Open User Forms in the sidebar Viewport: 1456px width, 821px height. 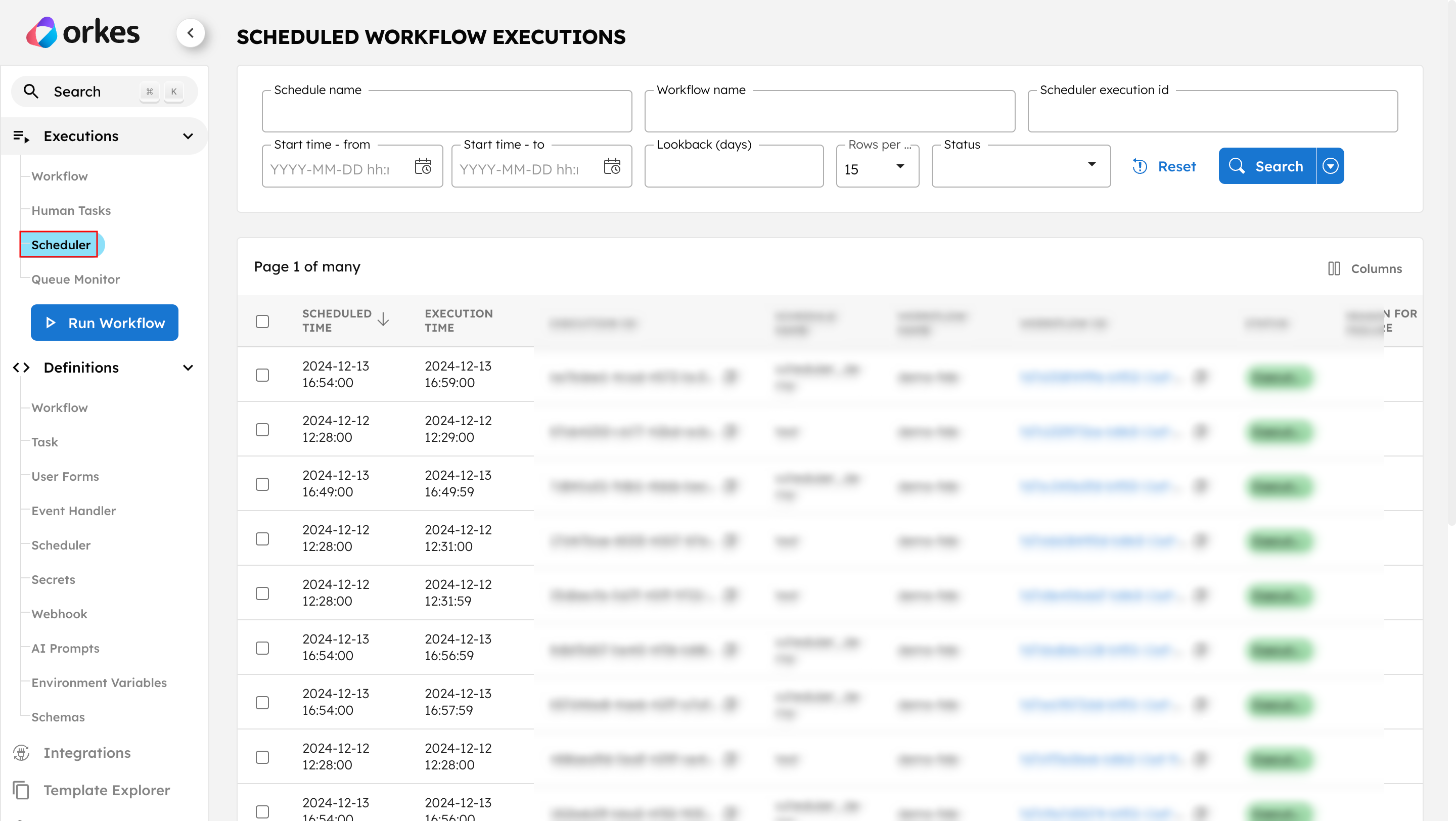coord(65,476)
